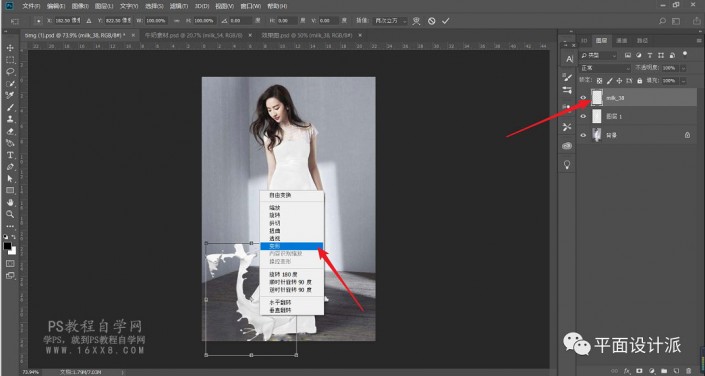Open the Creative Cloud Libraries icon in dock

tap(567, 146)
